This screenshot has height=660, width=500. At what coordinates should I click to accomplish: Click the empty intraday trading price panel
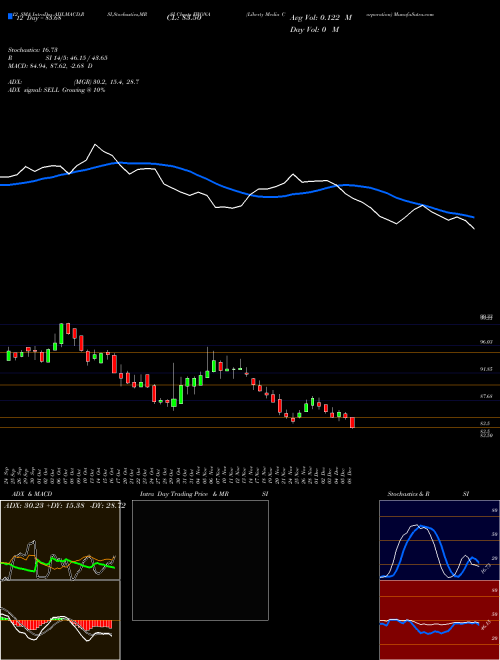coord(200,560)
